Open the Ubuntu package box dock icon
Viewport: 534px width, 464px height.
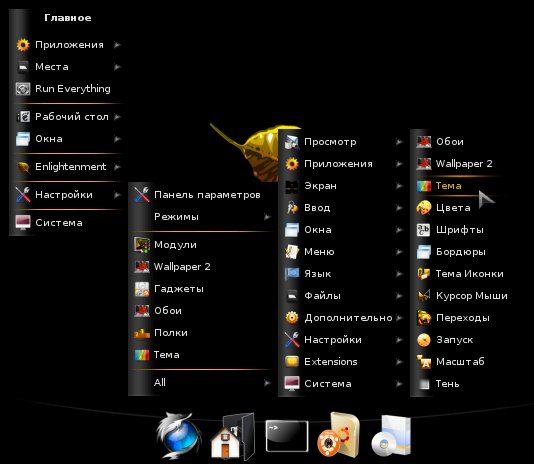click(x=338, y=435)
